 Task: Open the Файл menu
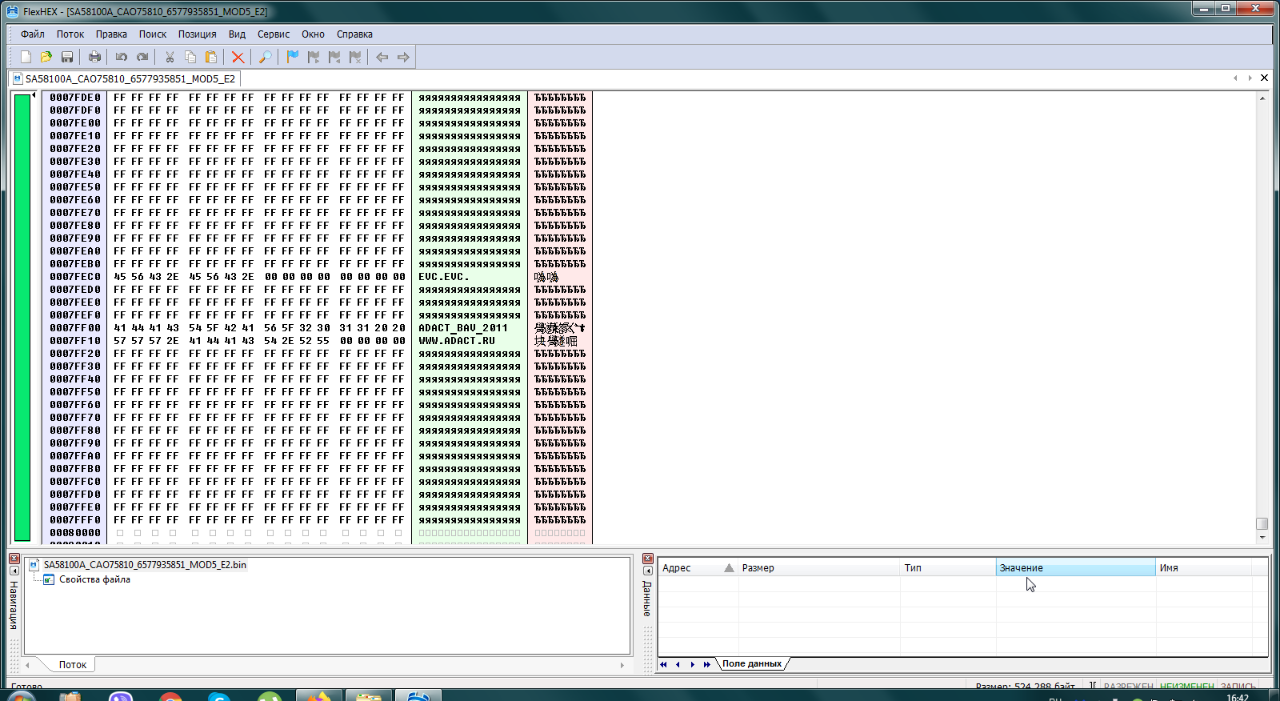[x=32, y=34]
